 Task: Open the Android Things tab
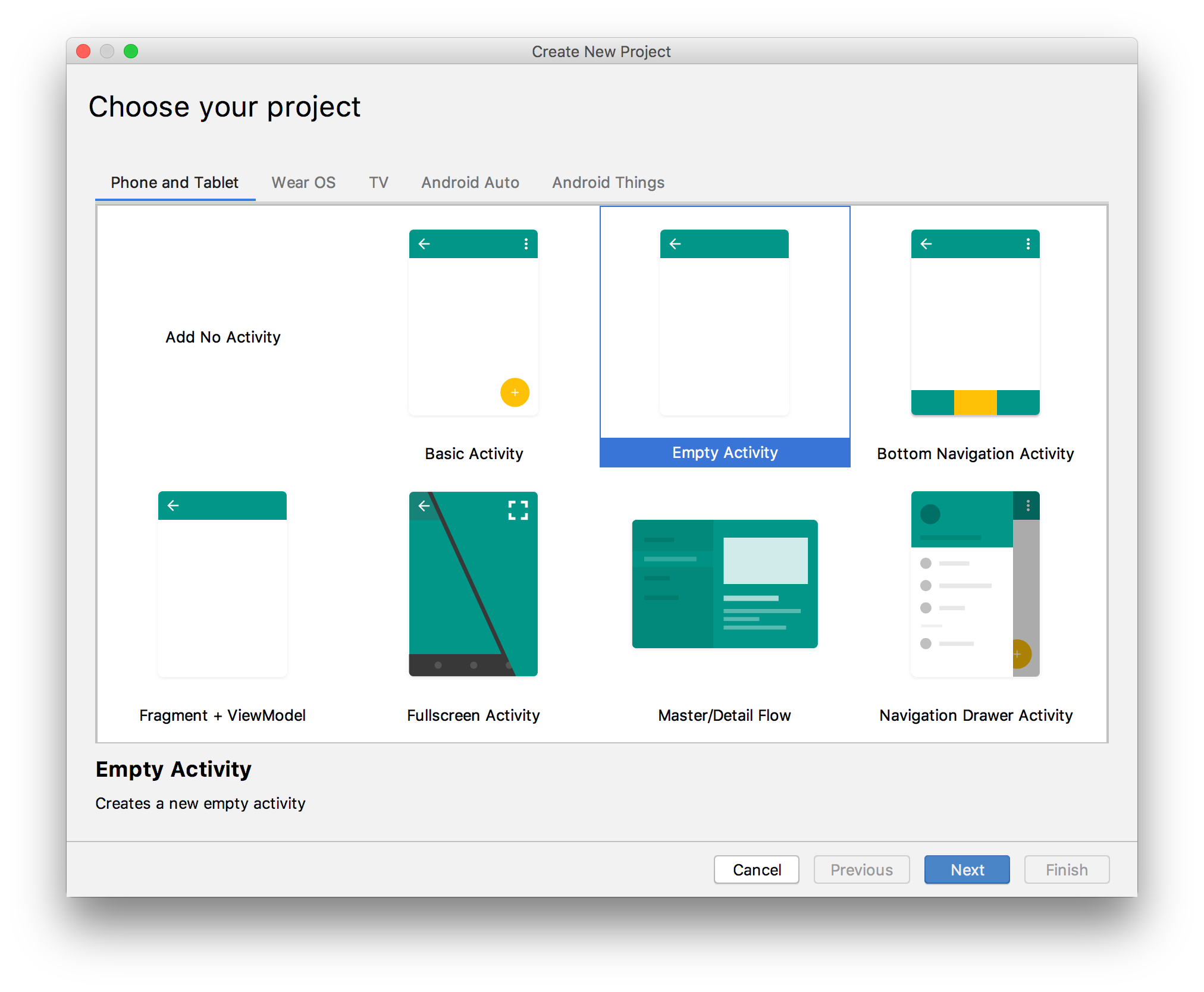(x=607, y=183)
